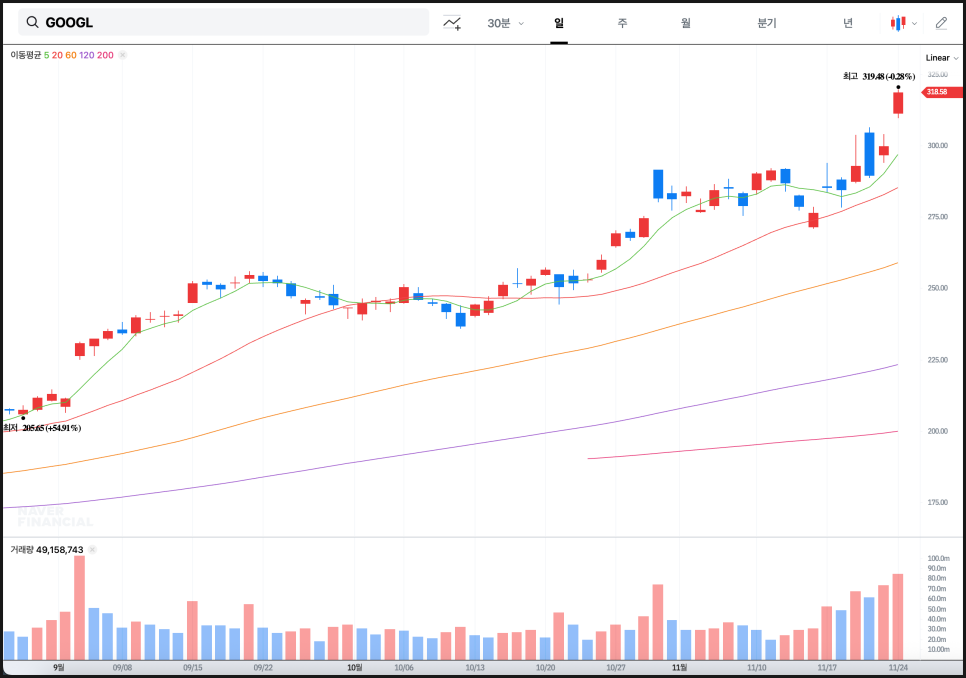Select the 월 monthly tab
Image resolution: width=966 pixels, height=678 pixels.
[685, 23]
